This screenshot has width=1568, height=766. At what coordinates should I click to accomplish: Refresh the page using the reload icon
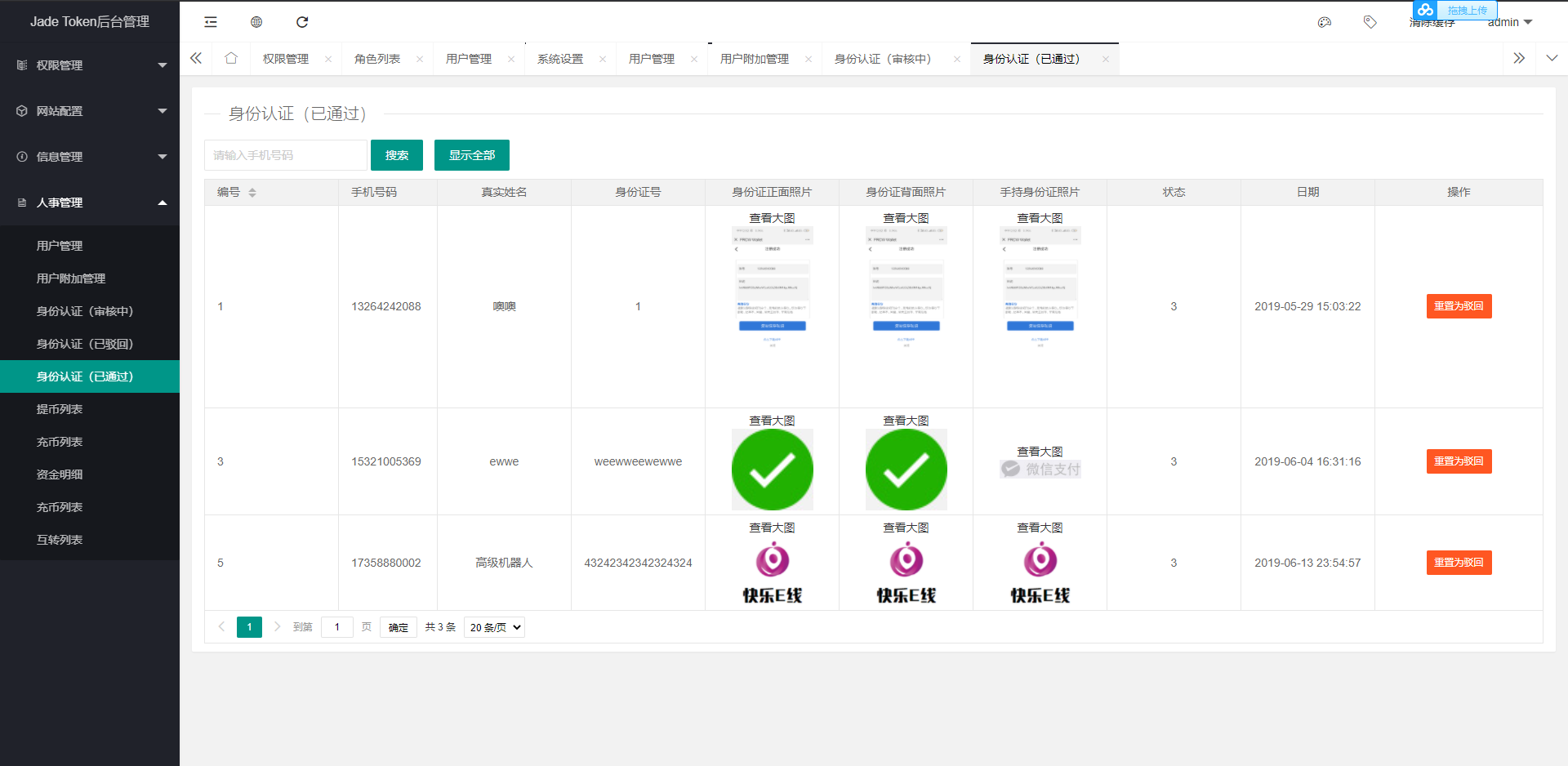[303, 22]
